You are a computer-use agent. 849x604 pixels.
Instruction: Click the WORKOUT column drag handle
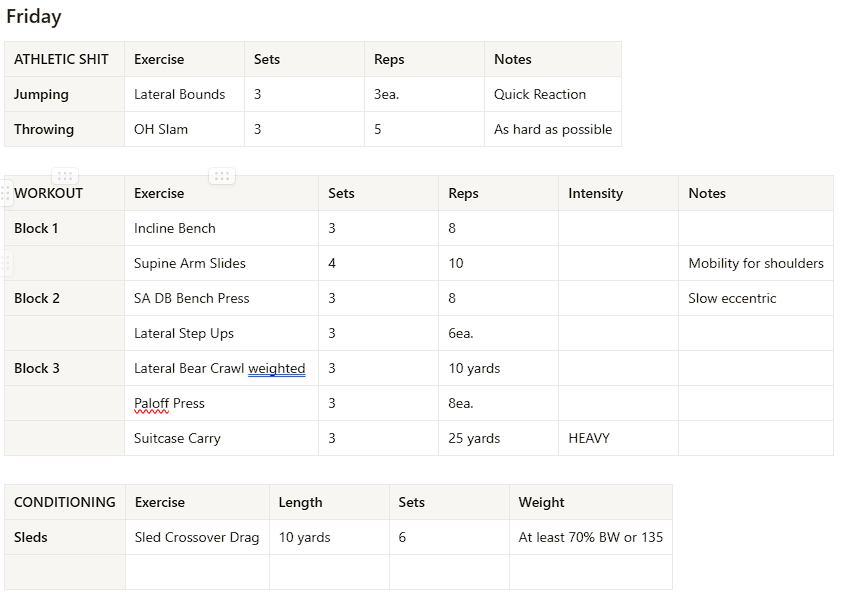(65, 176)
